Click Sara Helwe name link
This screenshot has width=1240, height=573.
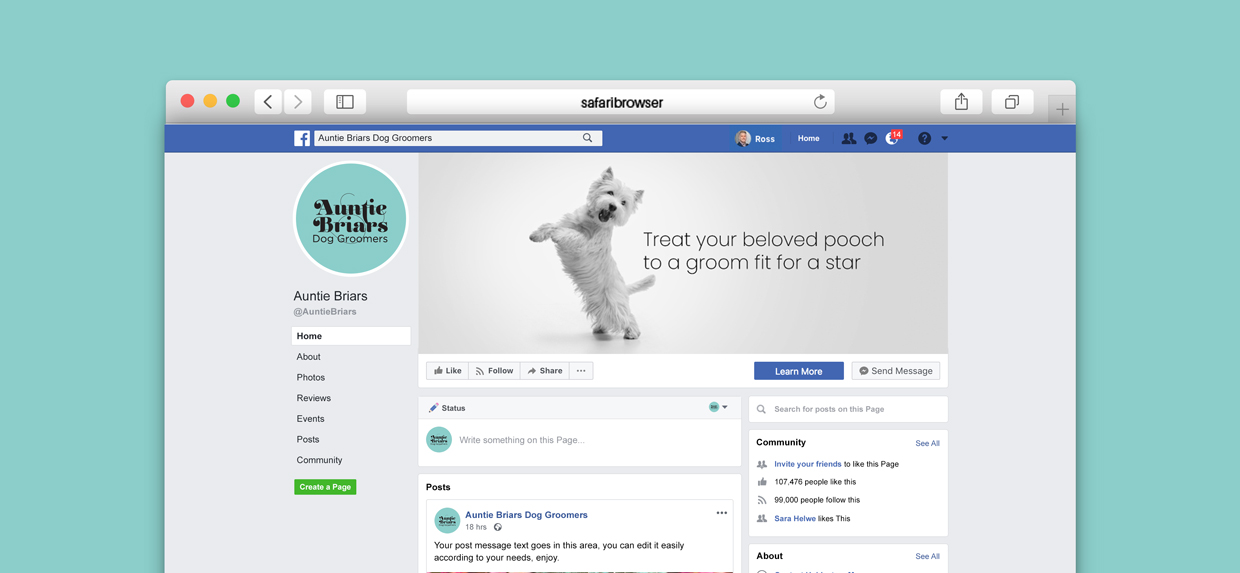(x=795, y=519)
